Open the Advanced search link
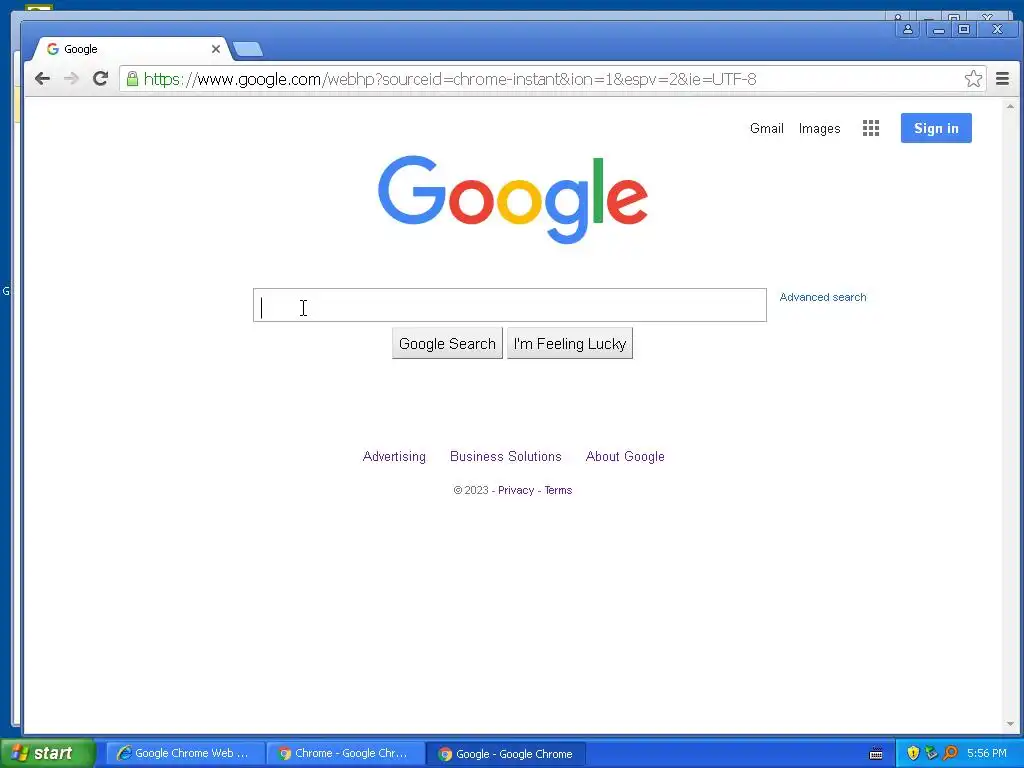 click(823, 297)
